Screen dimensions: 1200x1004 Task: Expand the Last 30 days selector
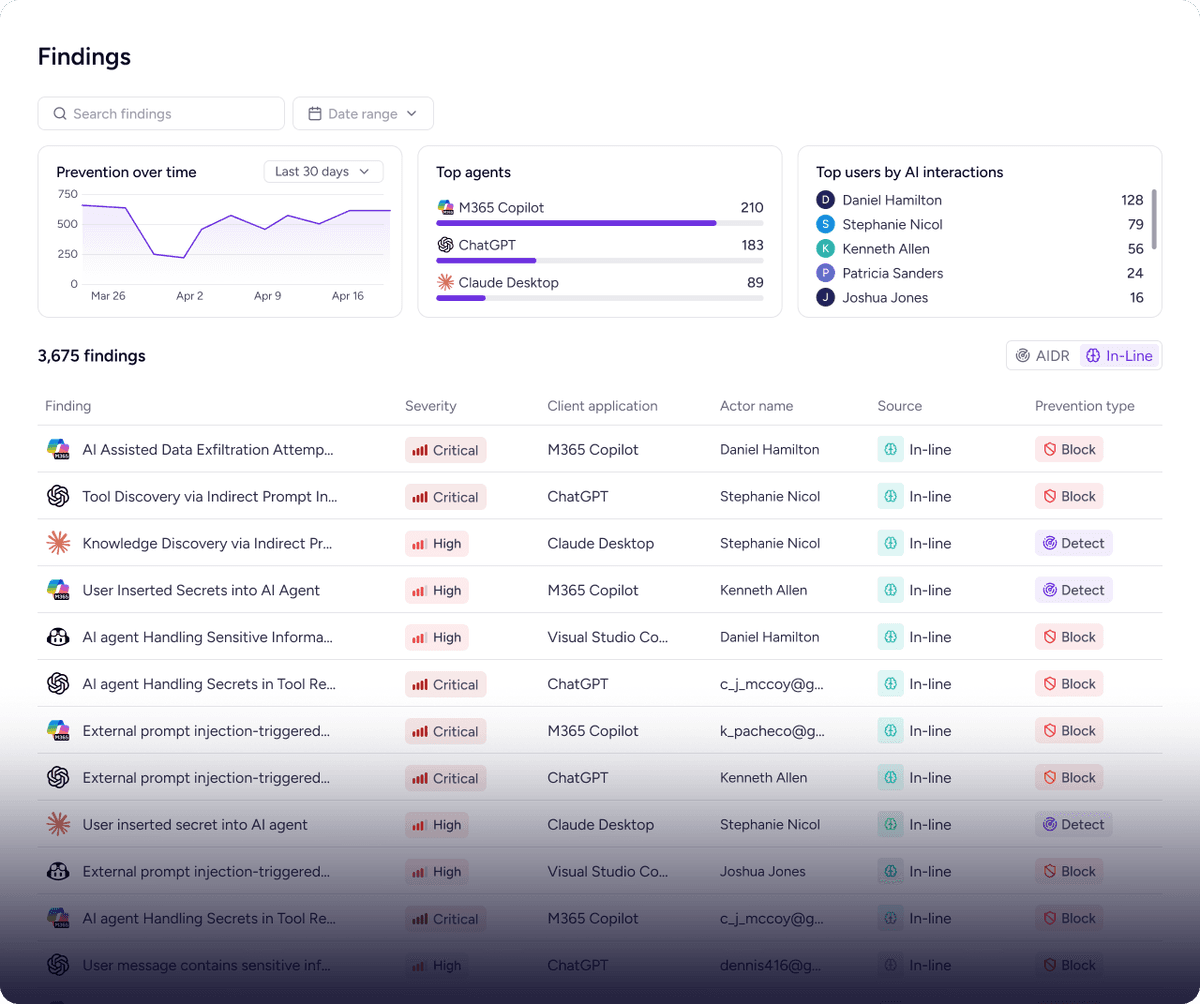point(323,172)
